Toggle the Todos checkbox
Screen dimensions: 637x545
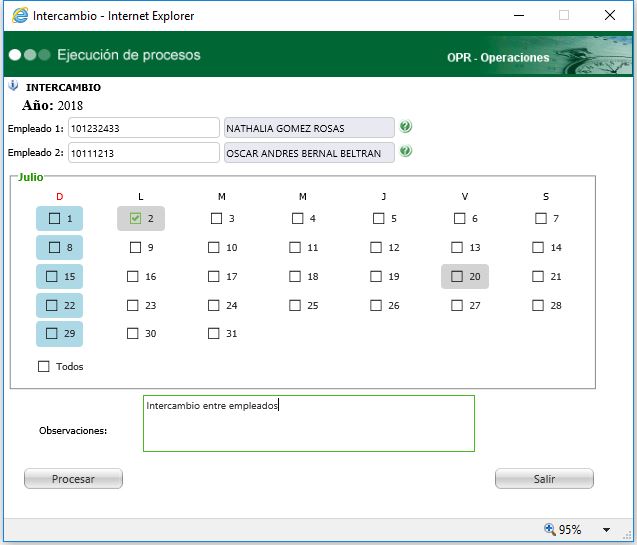pyautogui.click(x=43, y=366)
